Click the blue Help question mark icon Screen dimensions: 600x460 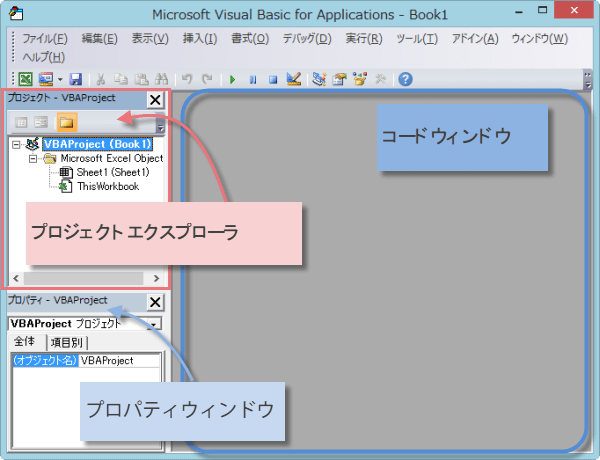405,79
